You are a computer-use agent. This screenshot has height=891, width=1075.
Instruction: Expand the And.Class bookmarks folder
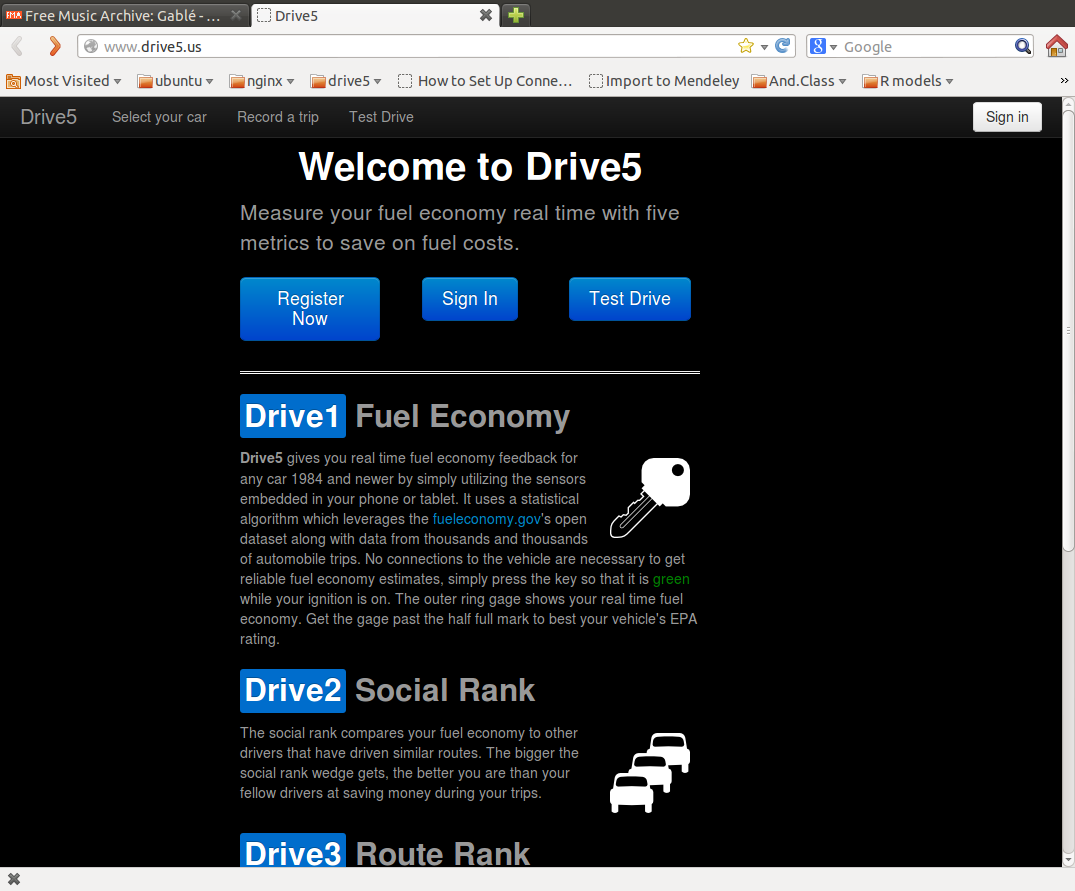[x=799, y=81]
